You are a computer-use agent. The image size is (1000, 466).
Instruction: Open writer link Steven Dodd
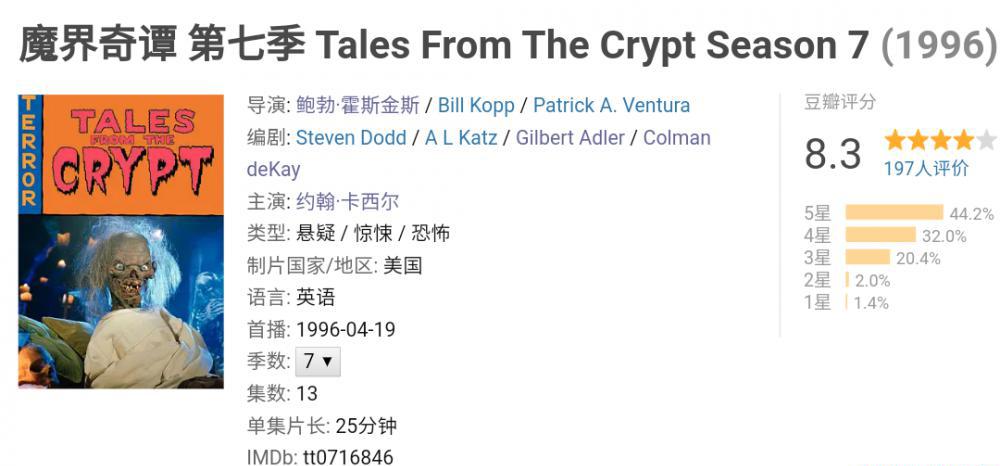pyautogui.click(x=351, y=138)
